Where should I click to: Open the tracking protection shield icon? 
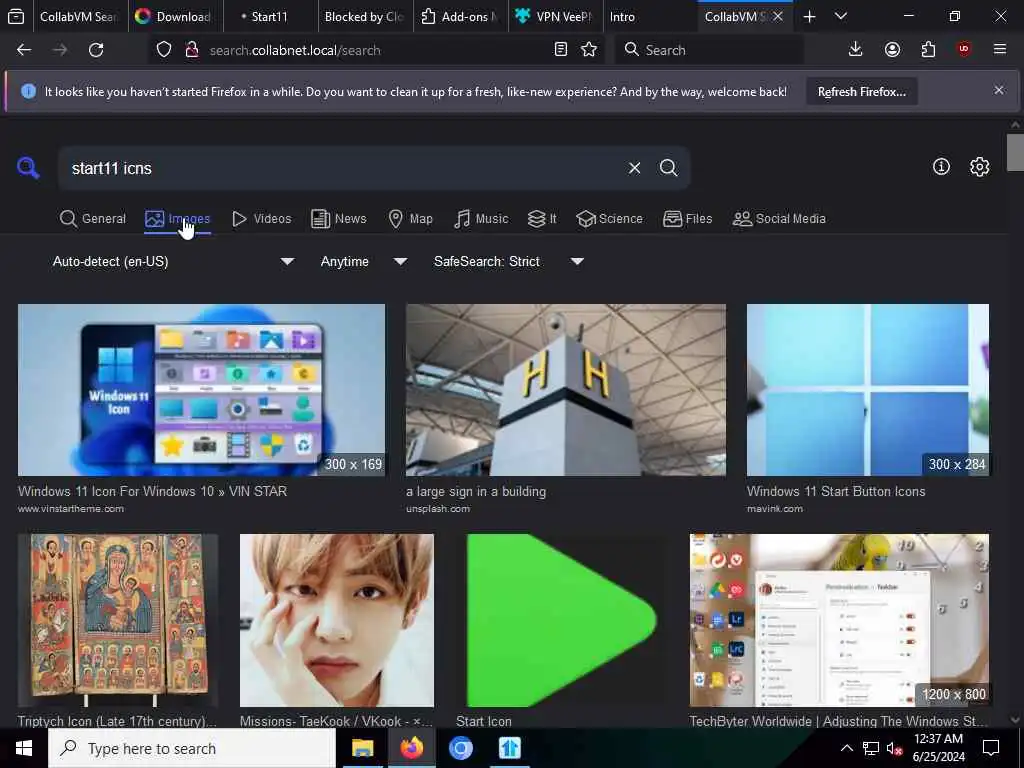pos(164,50)
